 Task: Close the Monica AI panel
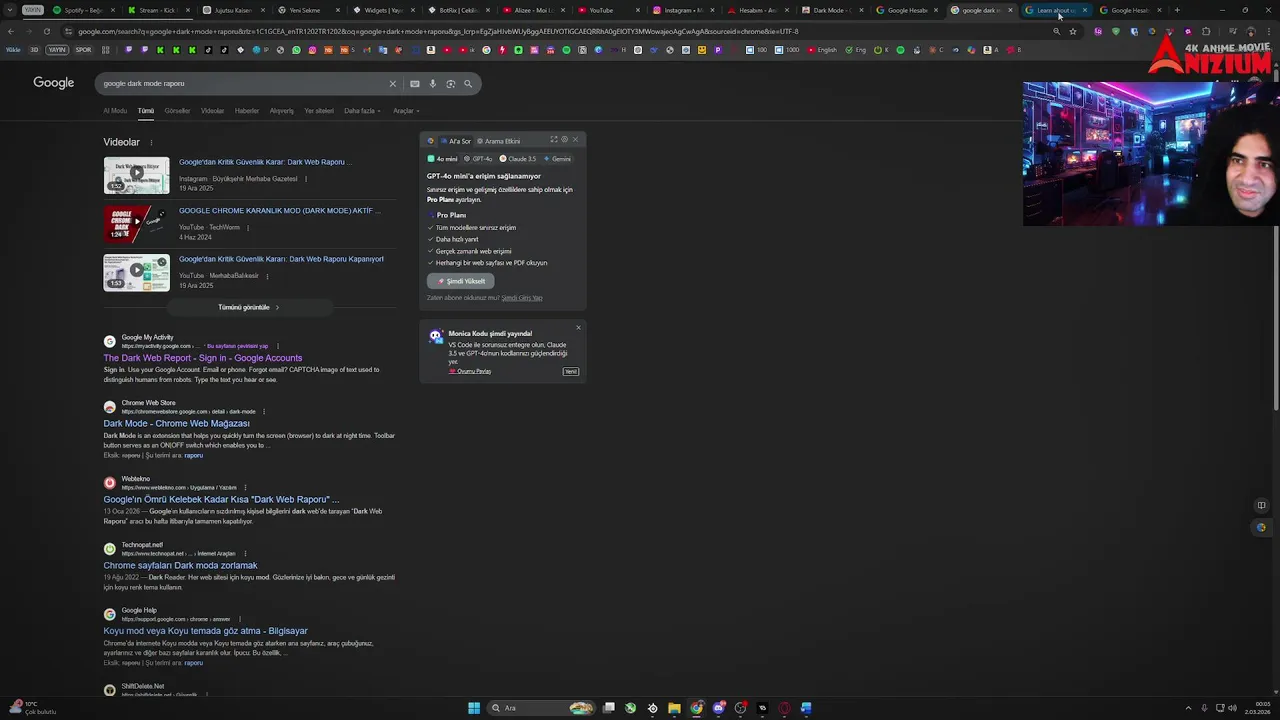point(575,140)
